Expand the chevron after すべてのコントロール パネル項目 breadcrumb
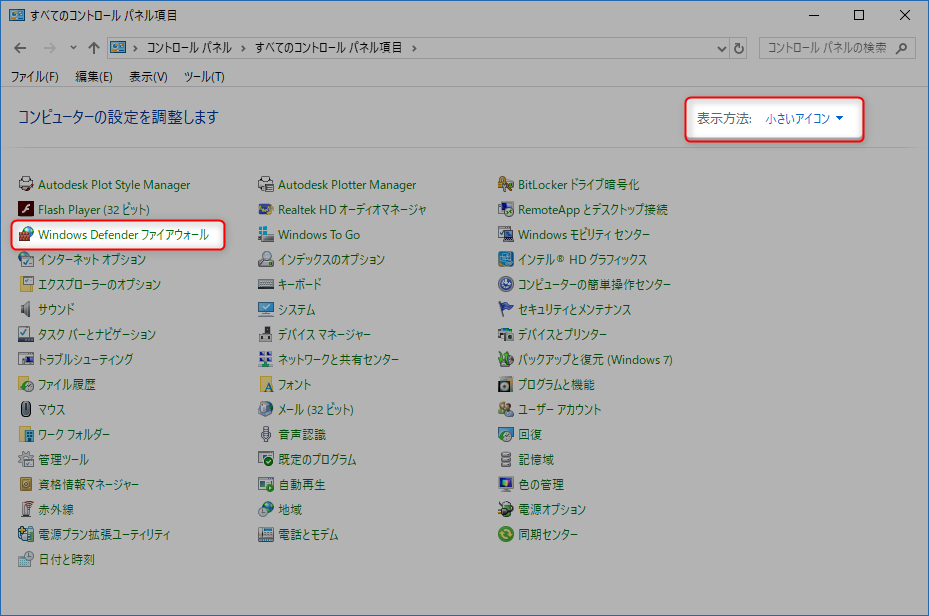Image resolution: width=929 pixels, height=616 pixels. click(x=414, y=48)
